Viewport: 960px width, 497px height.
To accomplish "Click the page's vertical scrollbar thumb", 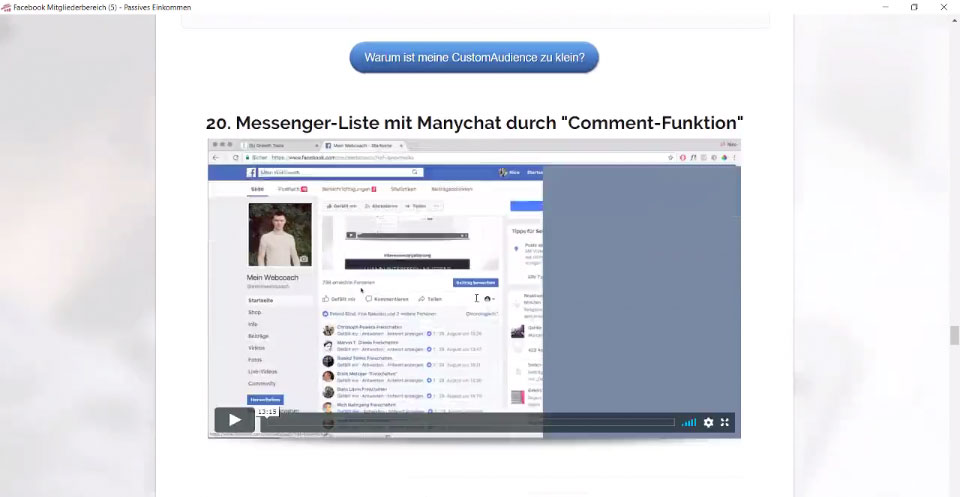I will (954, 336).
